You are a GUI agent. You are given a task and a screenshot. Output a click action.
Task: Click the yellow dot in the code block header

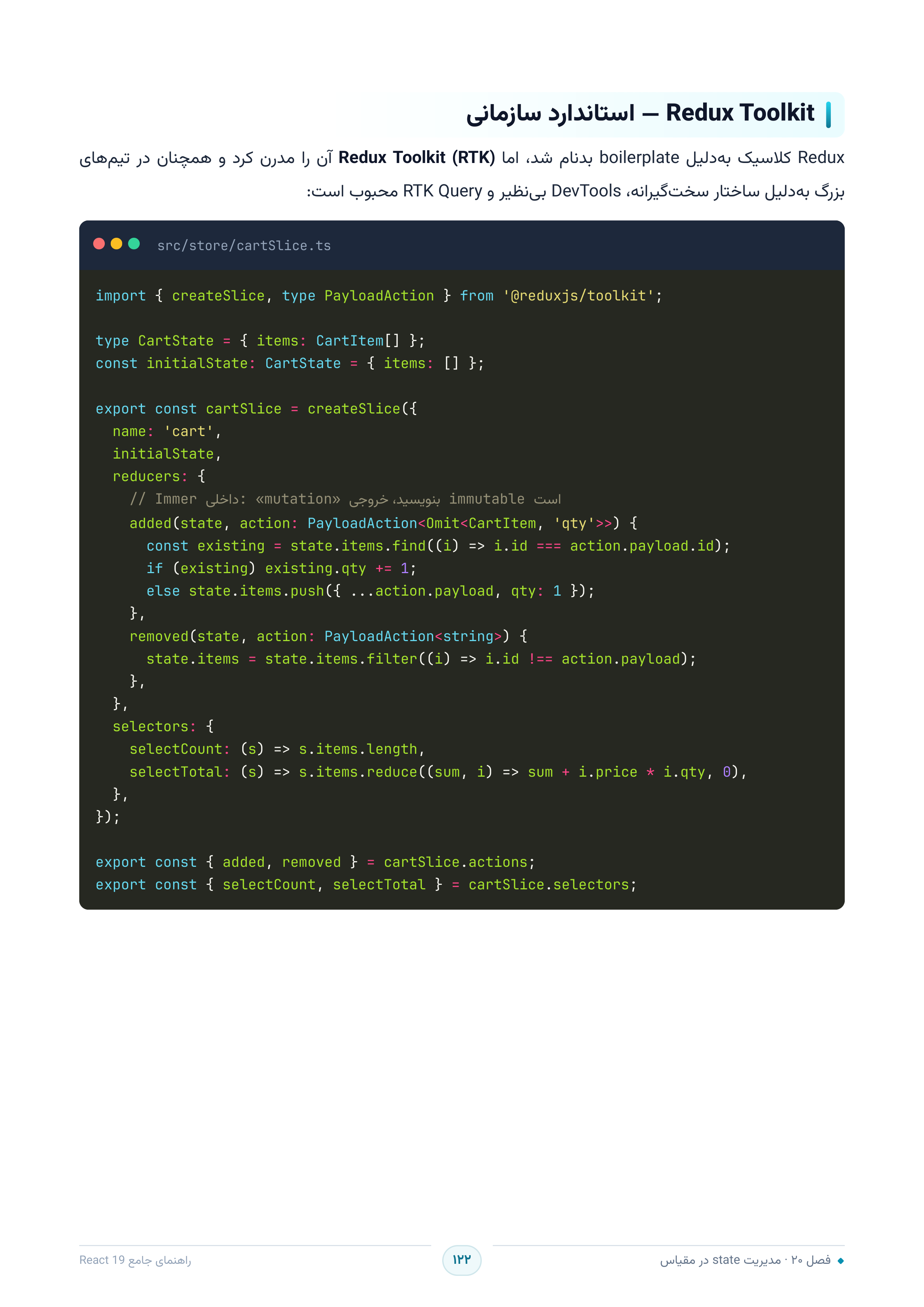pos(117,244)
